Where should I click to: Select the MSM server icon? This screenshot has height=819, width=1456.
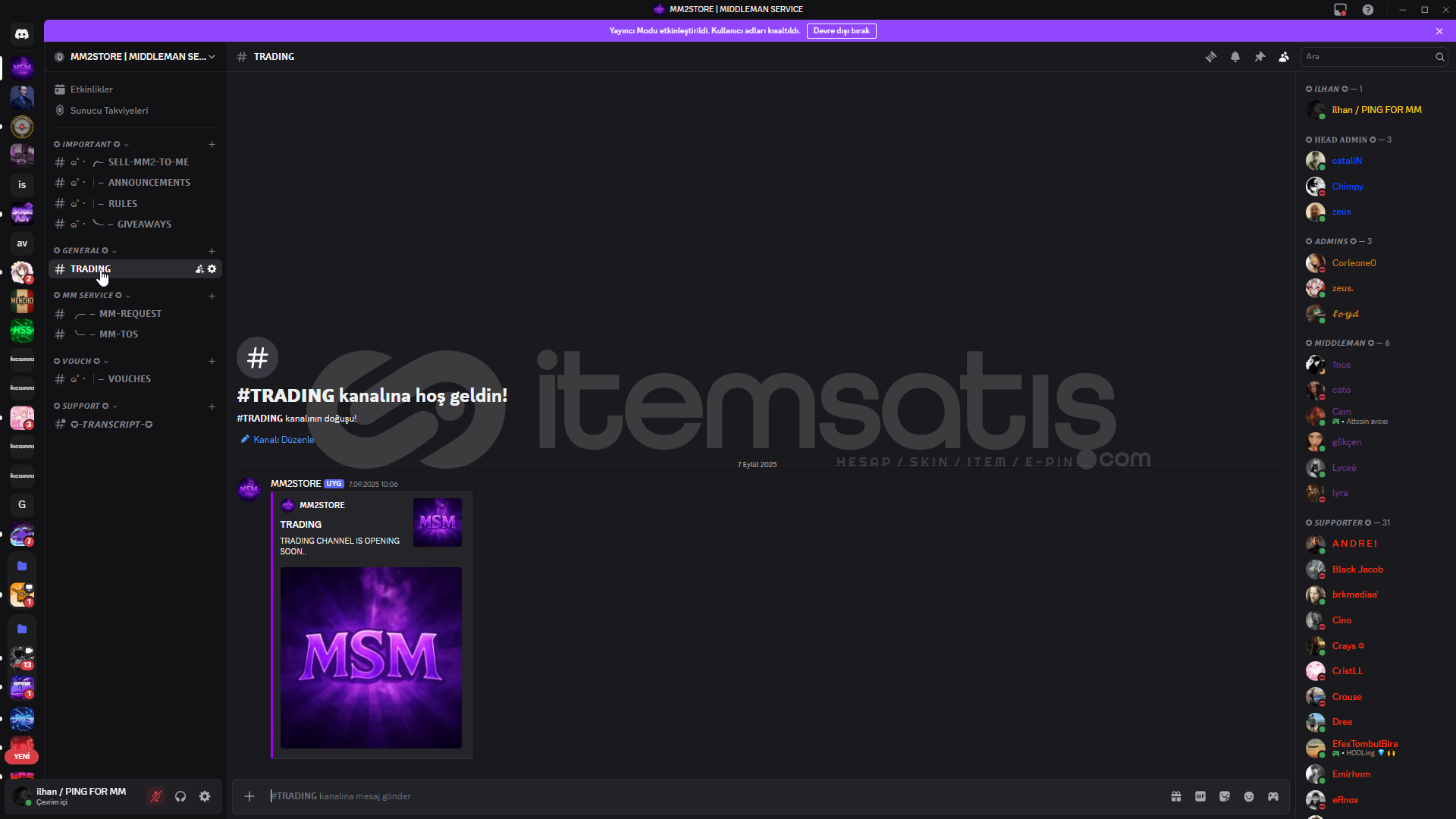[22, 68]
